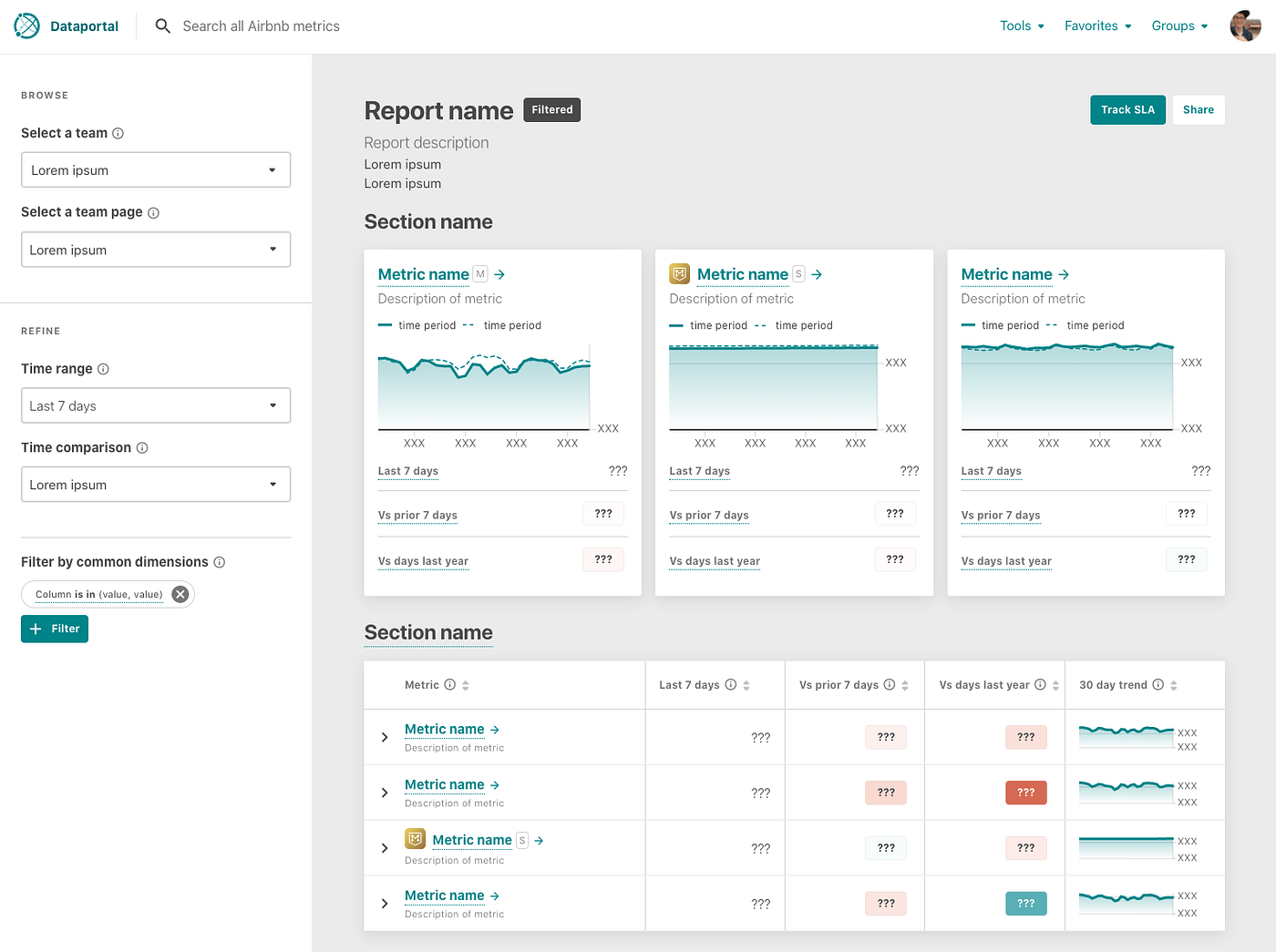
Task: Remove the Column is in filter chip
Action: (180, 594)
